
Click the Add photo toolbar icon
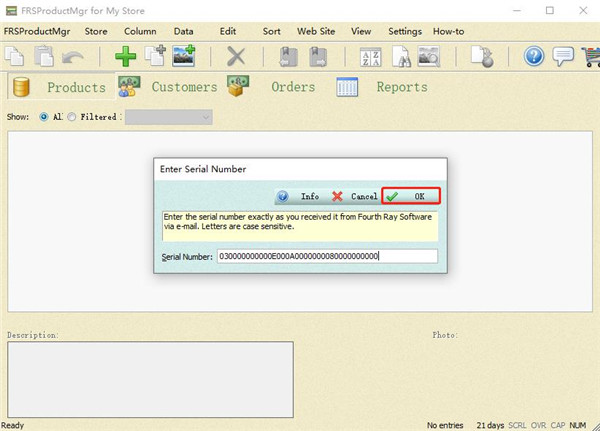[184, 56]
